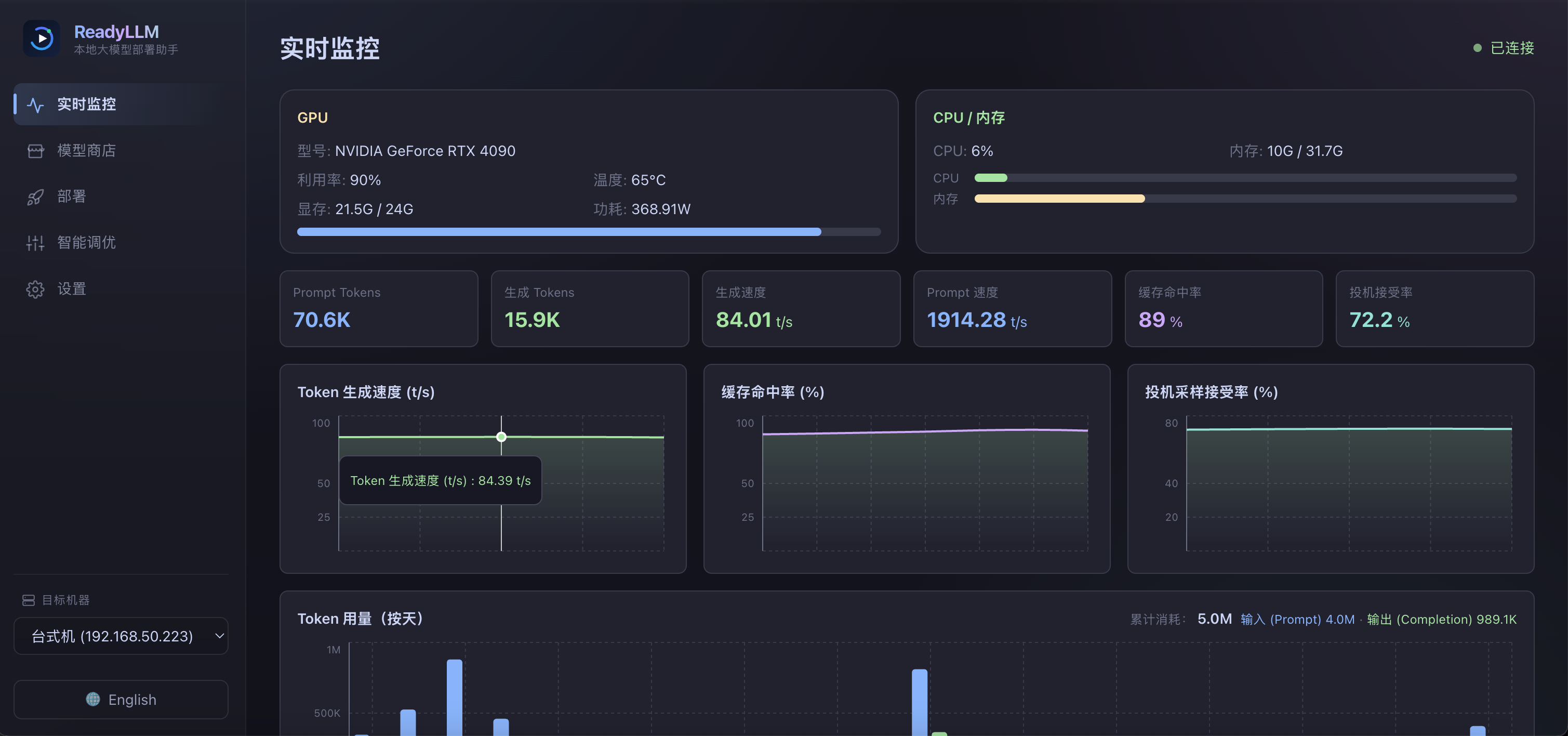The image size is (1568, 736).
Task: Click the ReadyLLM logo icon
Action: (x=42, y=38)
